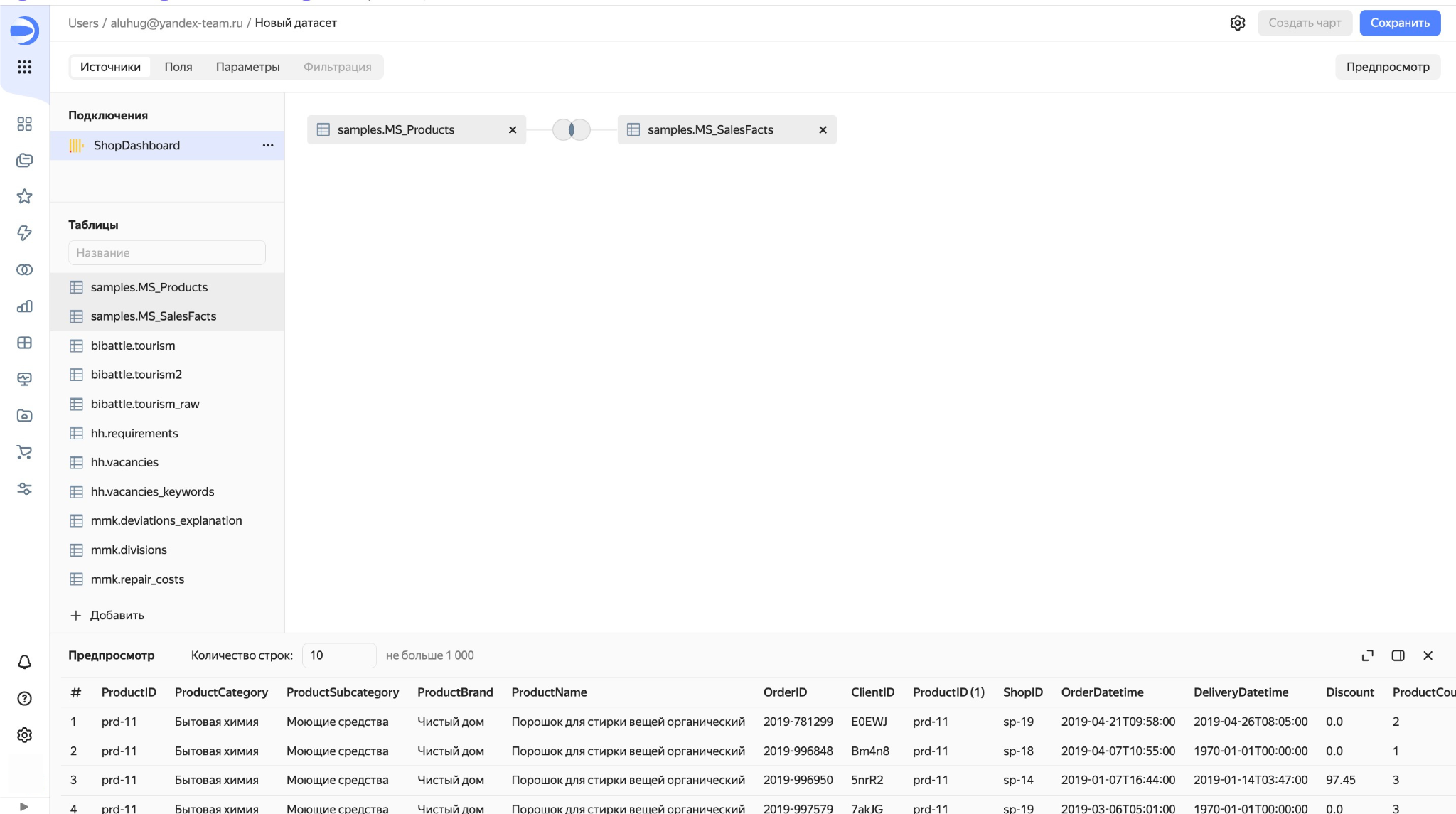Remove samples.MS_SalesFacts from canvas
This screenshot has width=1456, height=814.
pos(823,129)
